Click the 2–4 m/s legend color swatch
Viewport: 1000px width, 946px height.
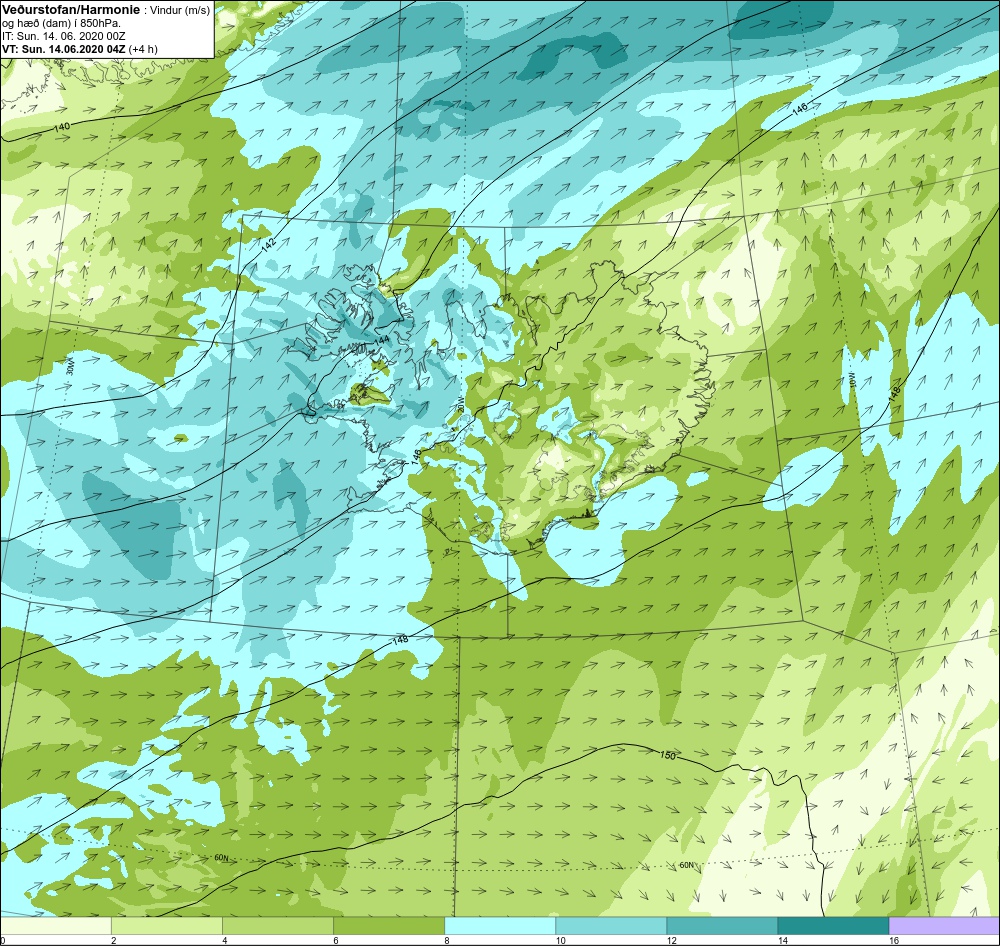pyautogui.click(x=167, y=926)
